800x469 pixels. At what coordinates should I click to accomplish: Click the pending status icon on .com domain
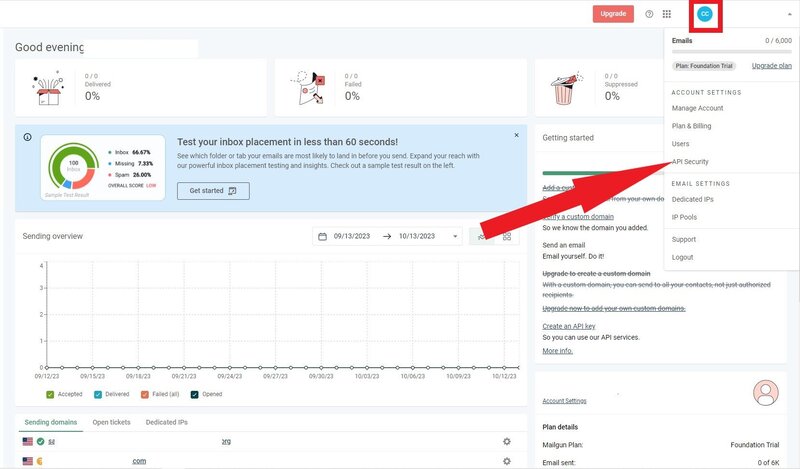pyautogui.click(x=39, y=461)
